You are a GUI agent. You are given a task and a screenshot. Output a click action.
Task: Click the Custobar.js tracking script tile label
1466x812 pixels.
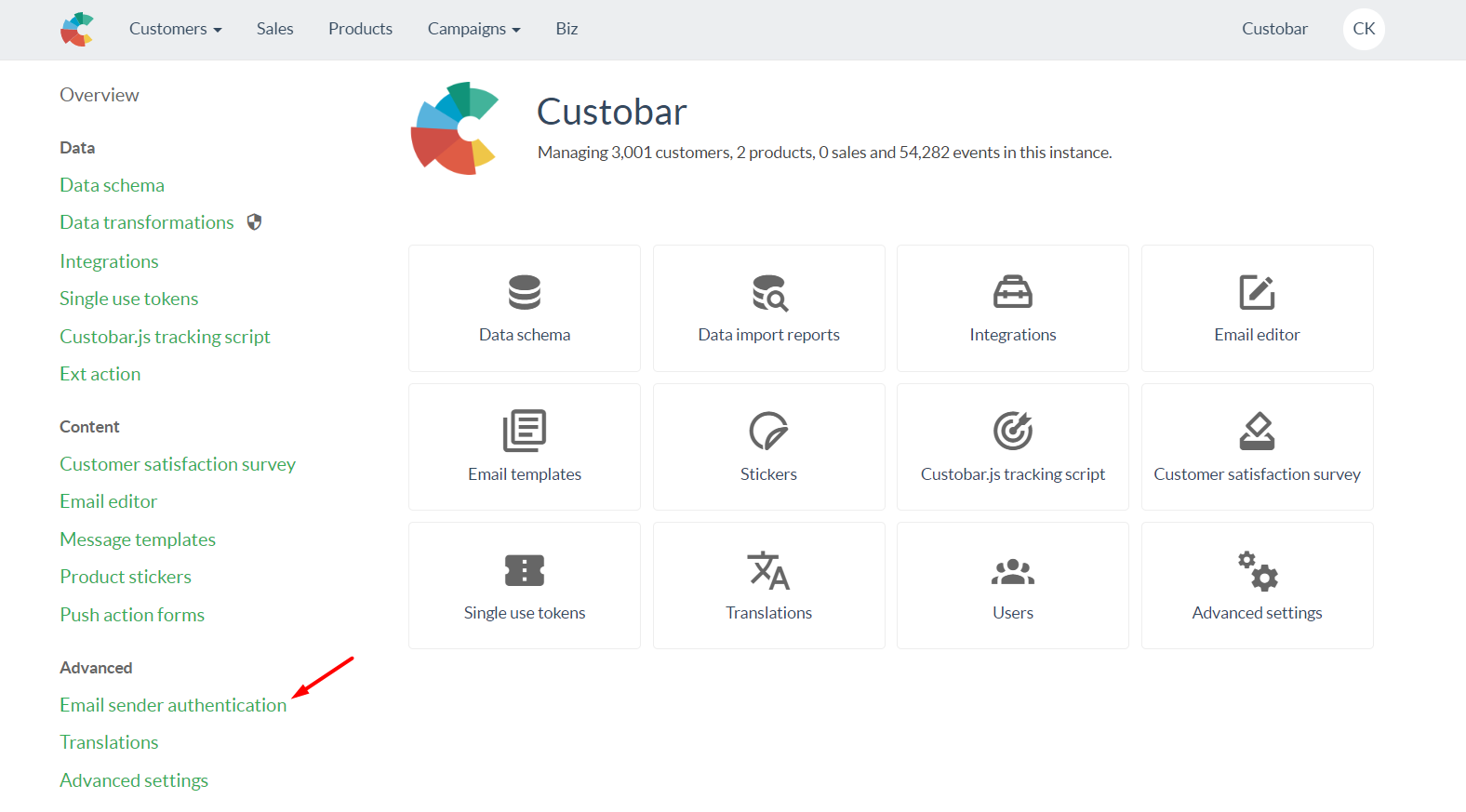[x=1013, y=474]
